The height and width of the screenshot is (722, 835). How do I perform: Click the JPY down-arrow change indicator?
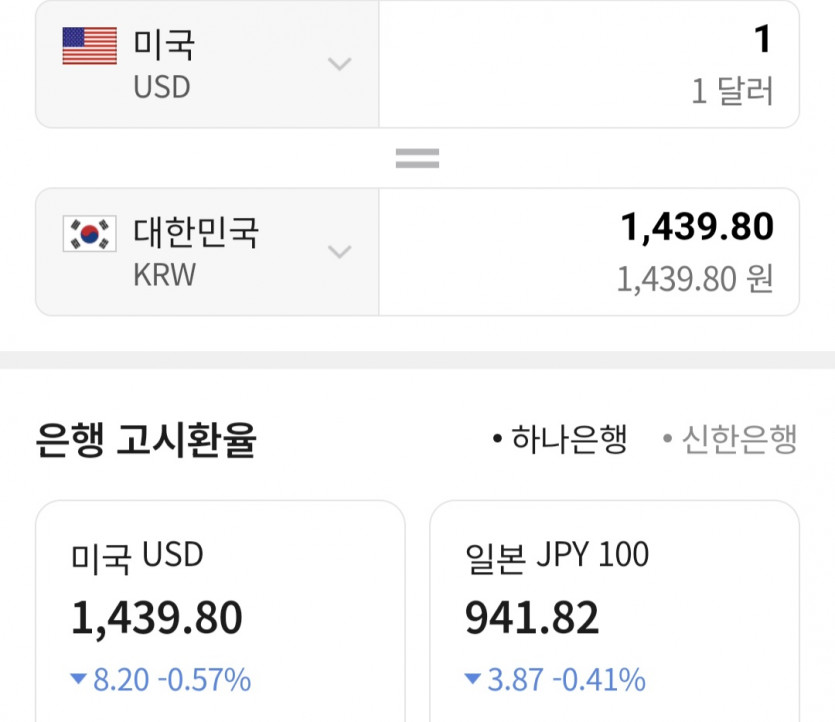[474, 681]
